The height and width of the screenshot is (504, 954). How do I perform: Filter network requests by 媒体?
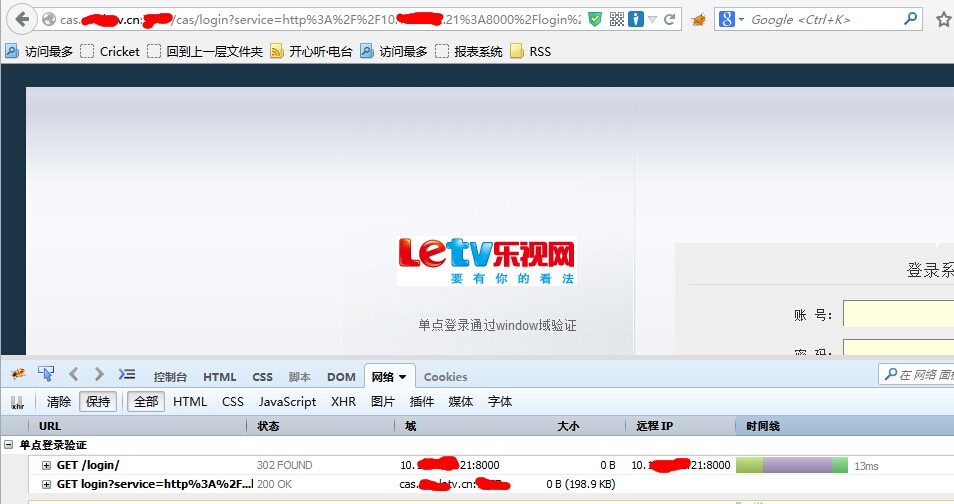(x=461, y=402)
